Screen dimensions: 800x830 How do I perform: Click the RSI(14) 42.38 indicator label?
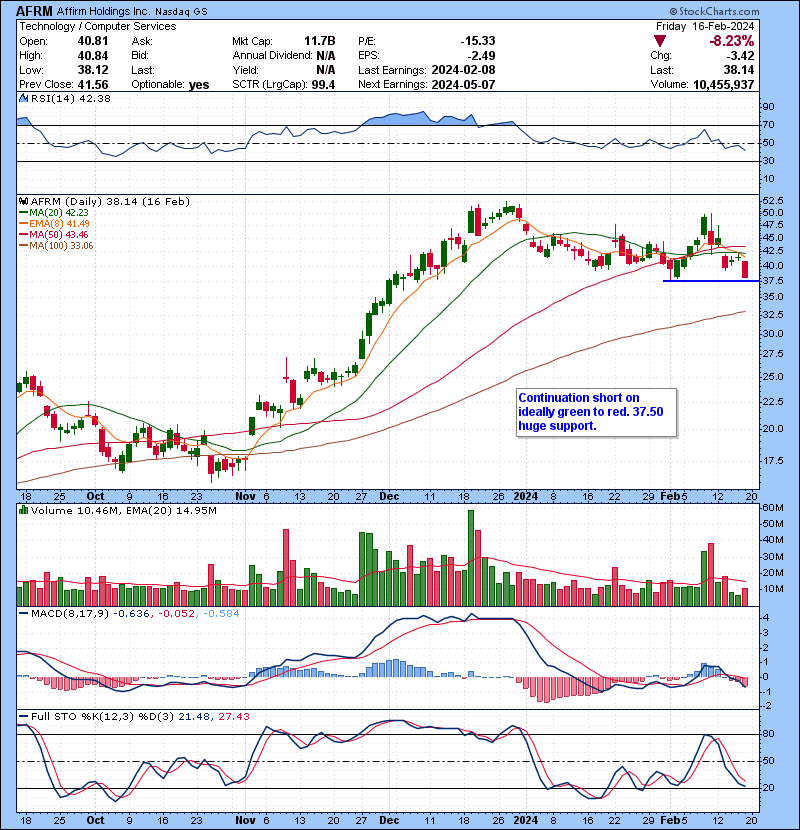[x=70, y=98]
